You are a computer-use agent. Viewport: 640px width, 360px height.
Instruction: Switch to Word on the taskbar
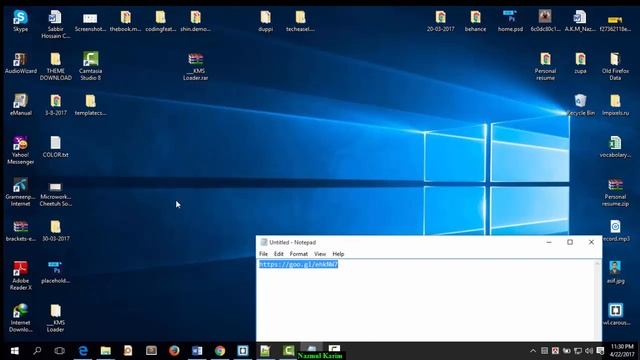(197, 351)
